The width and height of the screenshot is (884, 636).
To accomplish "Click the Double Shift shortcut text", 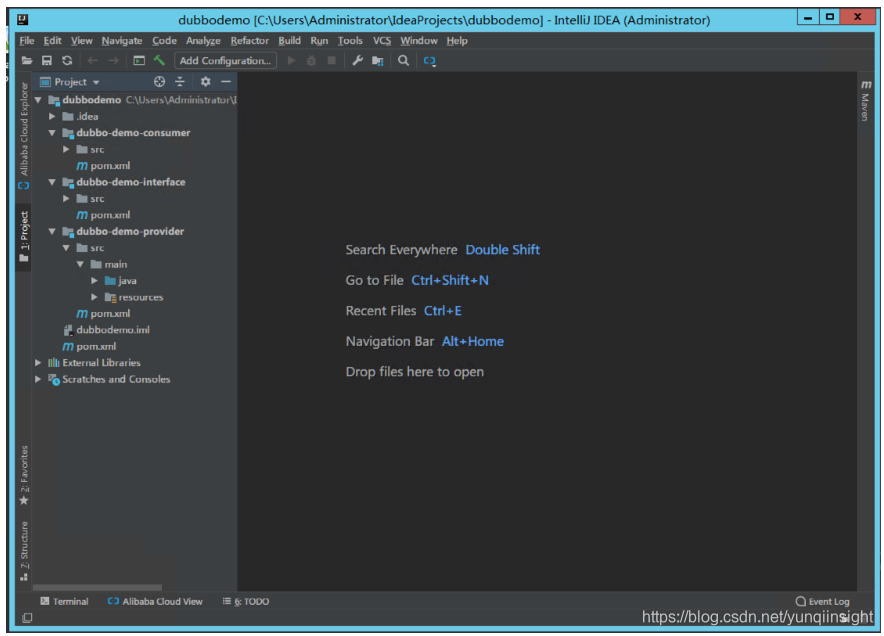I will point(502,250).
